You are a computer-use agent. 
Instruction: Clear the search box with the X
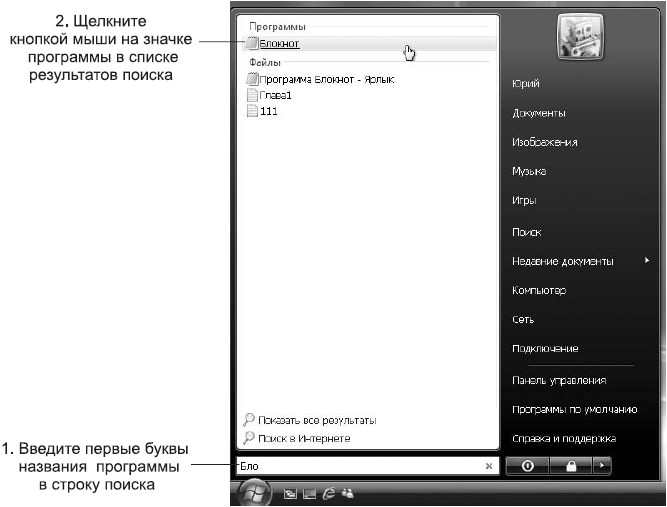coord(489,466)
